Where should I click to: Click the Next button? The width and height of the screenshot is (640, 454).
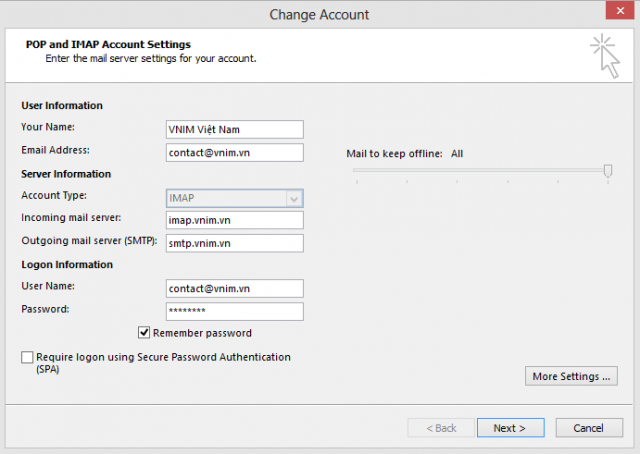[x=510, y=428]
